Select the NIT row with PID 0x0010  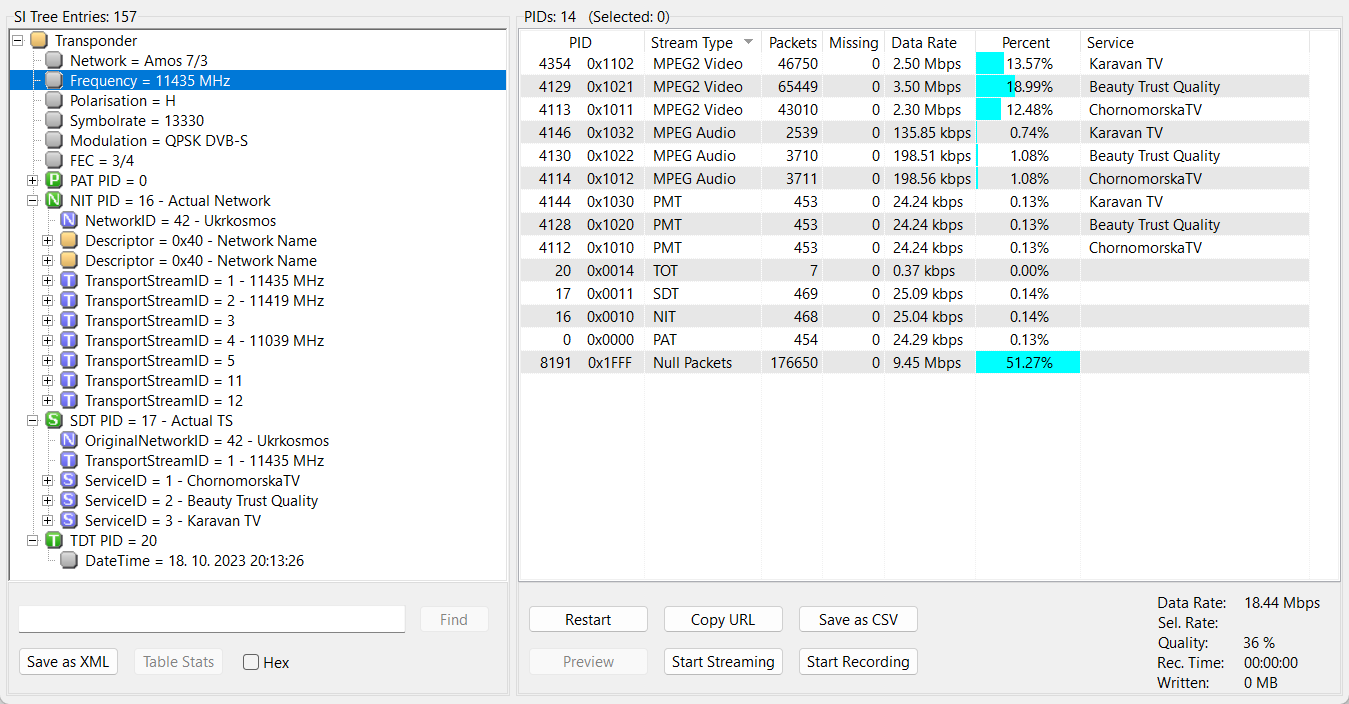(915, 317)
